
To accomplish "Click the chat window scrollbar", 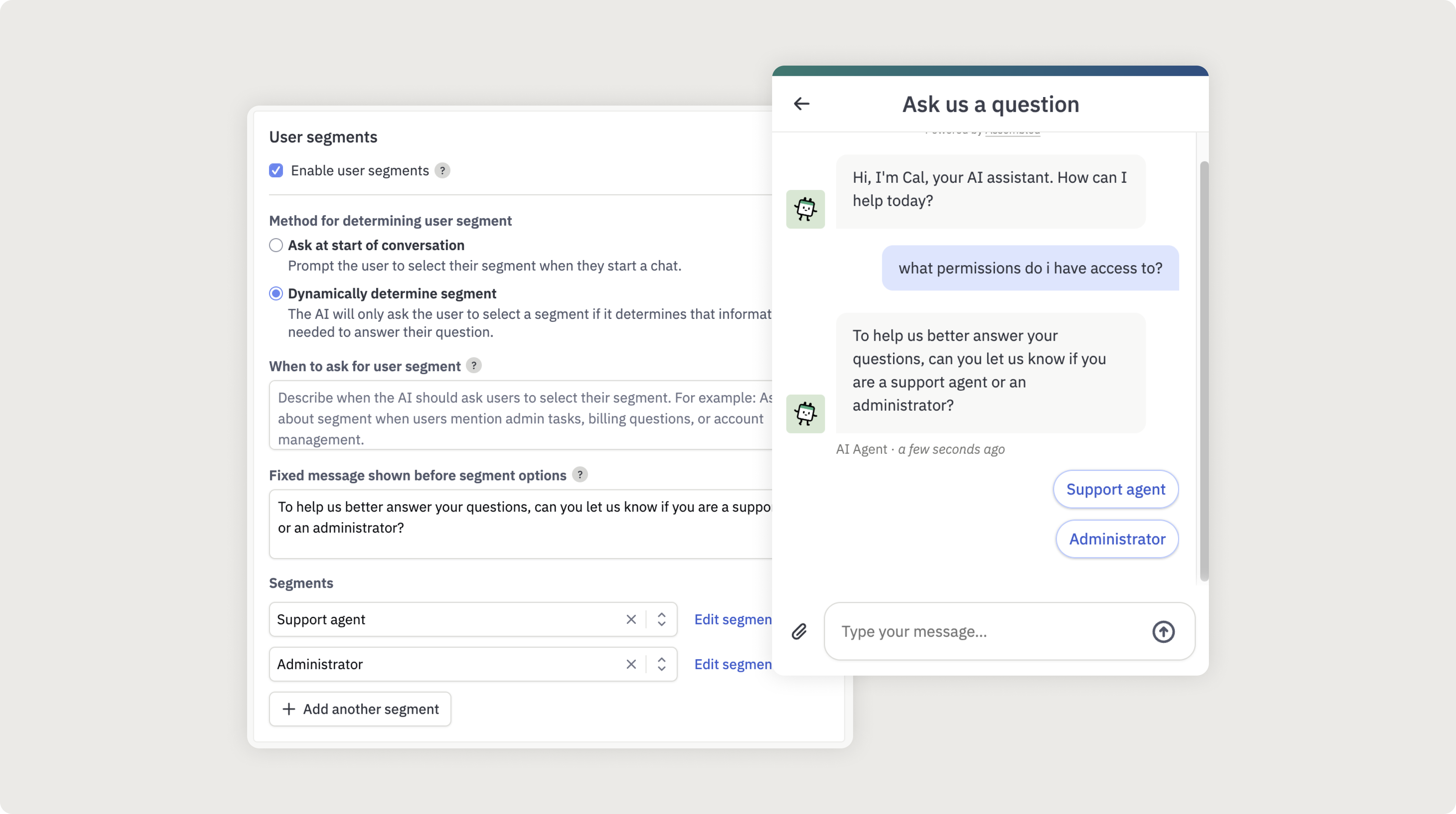I will pyautogui.click(x=1204, y=371).
